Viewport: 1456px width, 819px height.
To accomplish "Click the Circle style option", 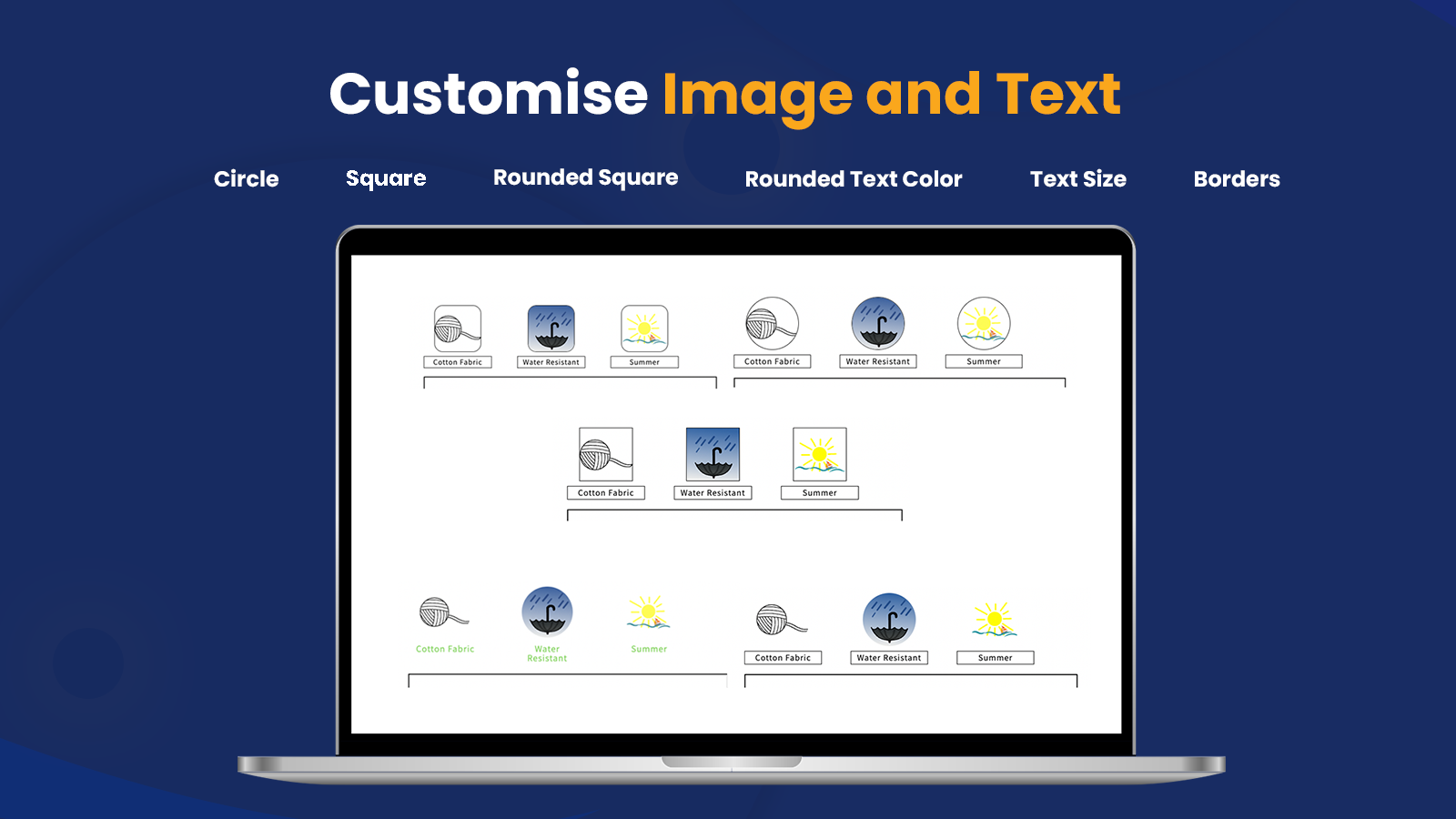I will tap(246, 178).
